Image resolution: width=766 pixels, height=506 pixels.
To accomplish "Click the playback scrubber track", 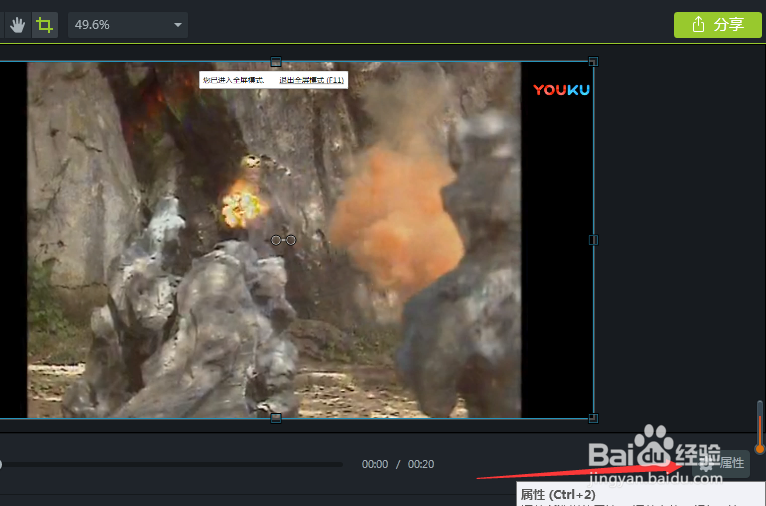I will [171, 464].
